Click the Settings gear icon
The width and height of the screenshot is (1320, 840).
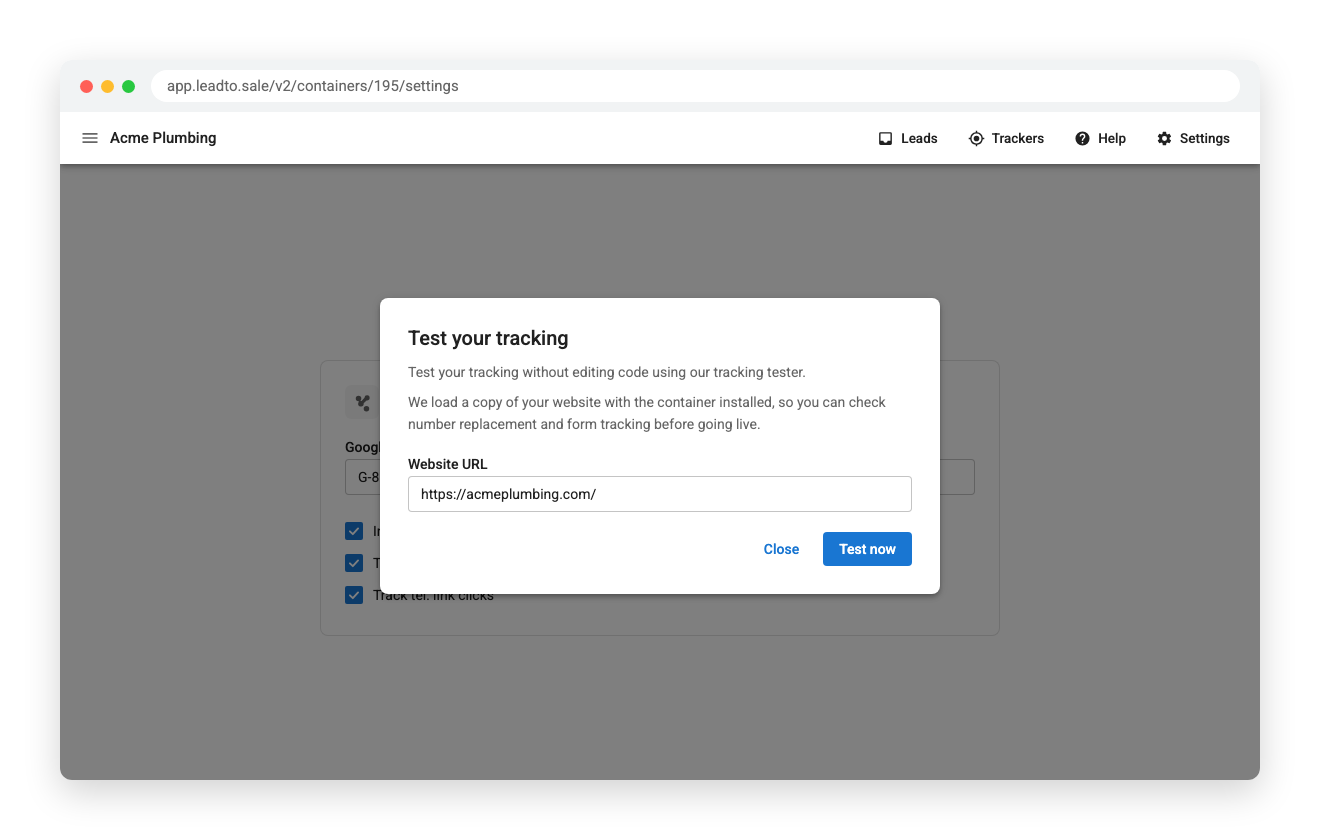[1164, 138]
